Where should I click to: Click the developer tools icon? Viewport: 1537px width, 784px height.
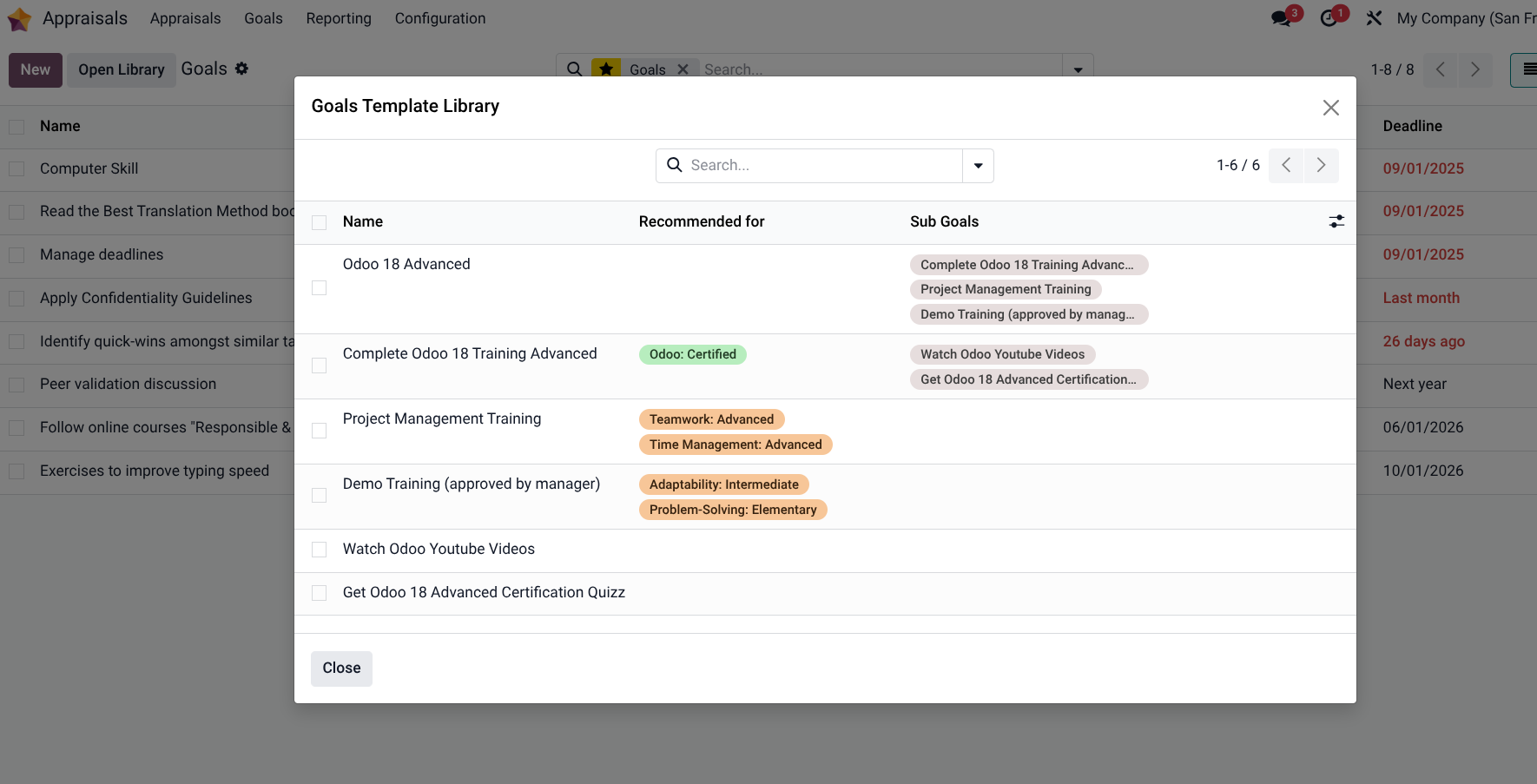tap(1375, 18)
